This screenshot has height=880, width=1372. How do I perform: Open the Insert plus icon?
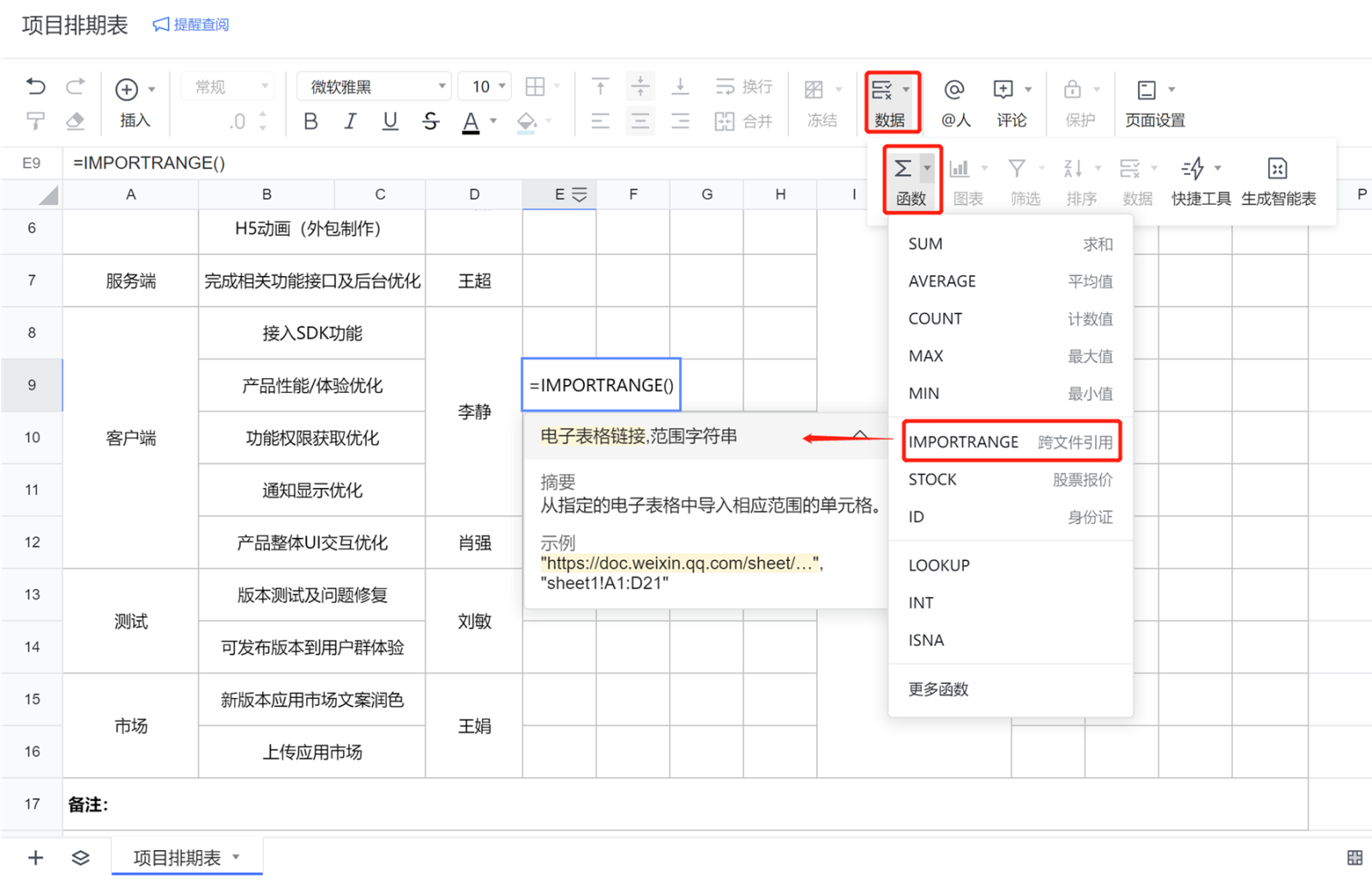(x=127, y=89)
